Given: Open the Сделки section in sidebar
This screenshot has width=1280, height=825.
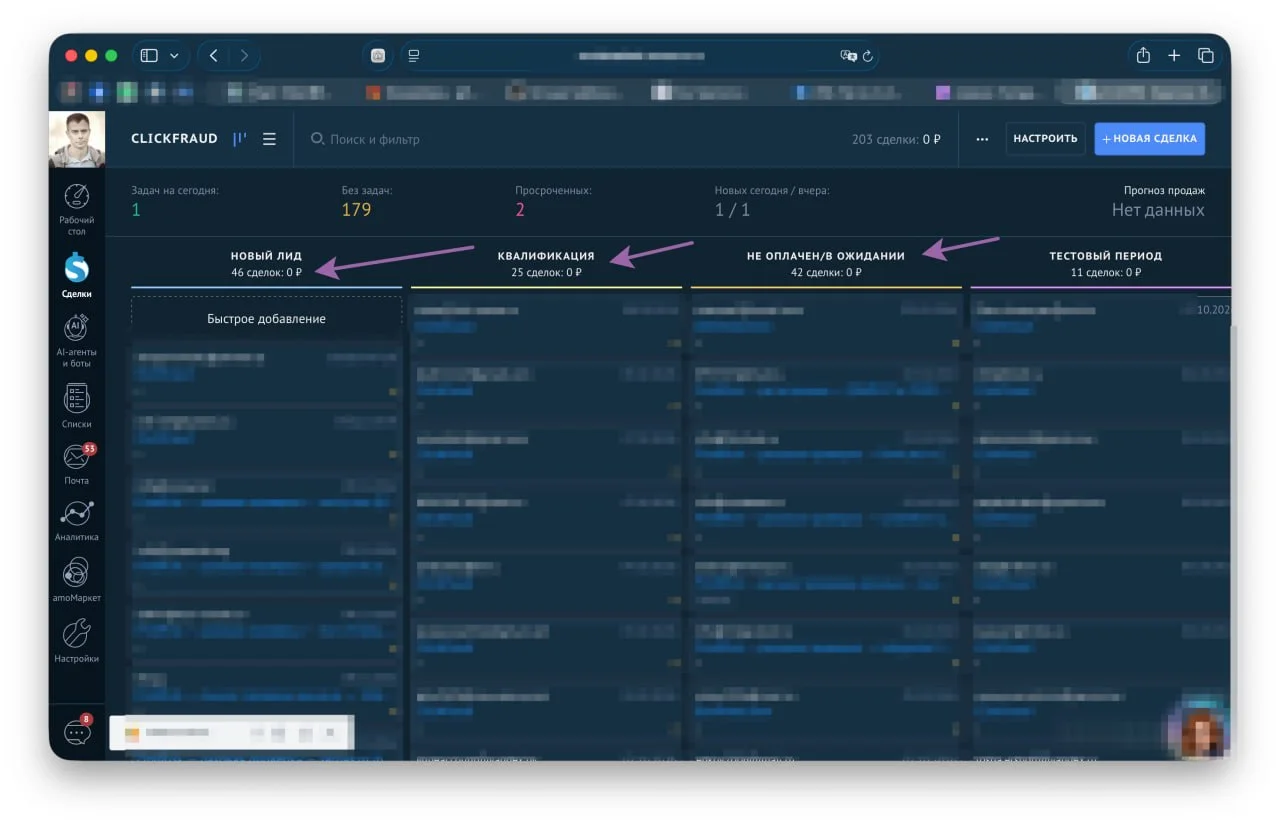Looking at the screenshot, I should click(77, 275).
